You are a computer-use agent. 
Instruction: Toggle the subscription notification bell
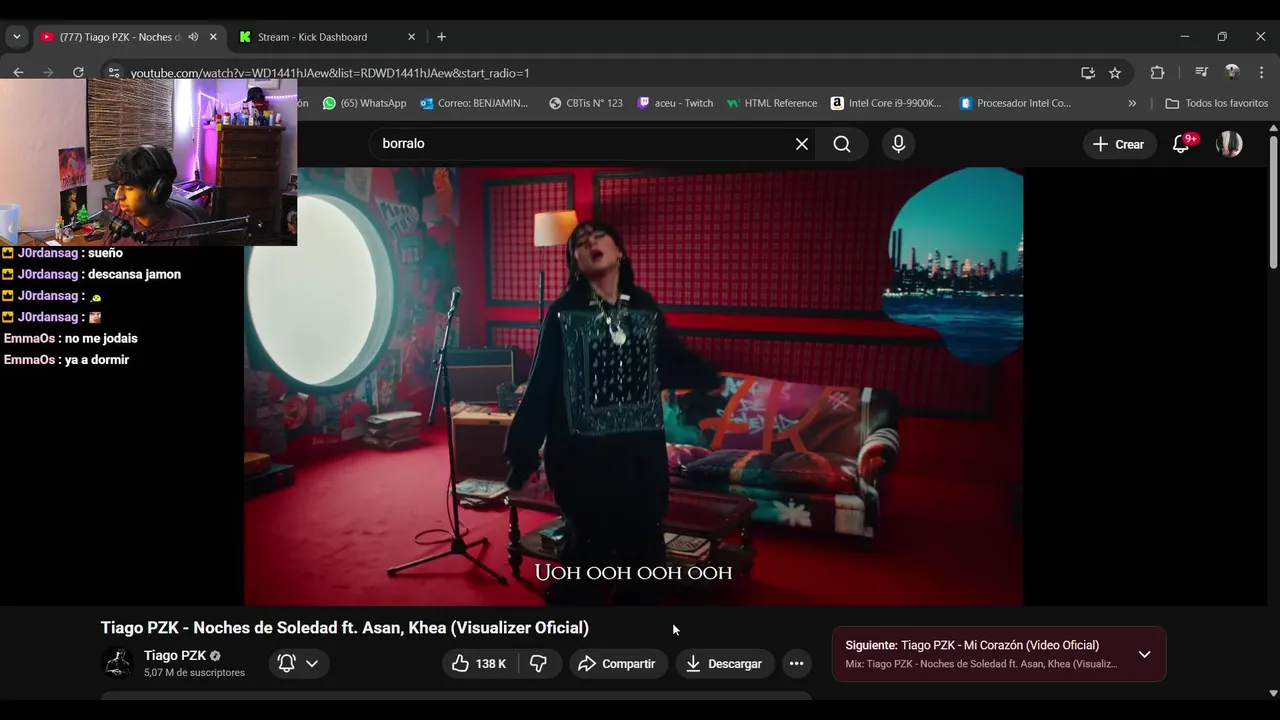click(286, 663)
